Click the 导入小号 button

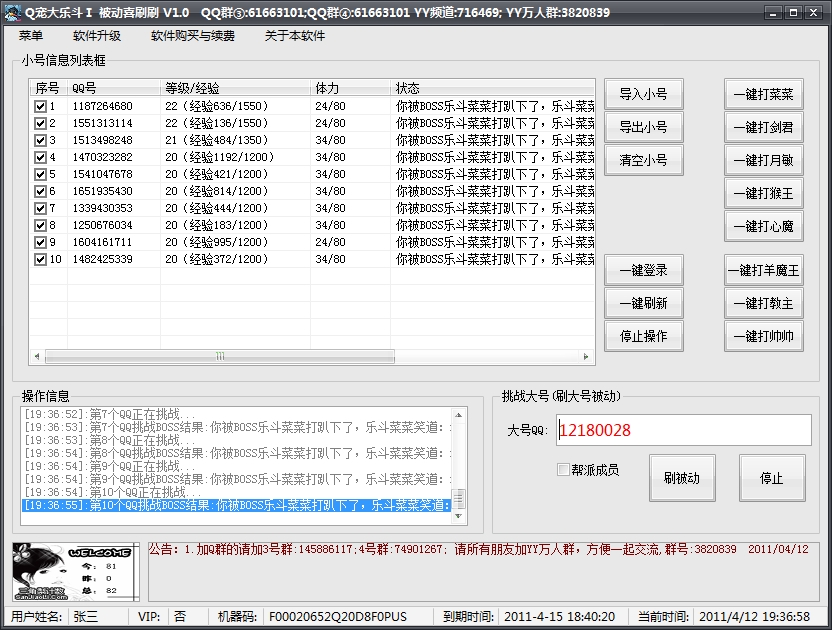pyautogui.click(x=643, y=93)
